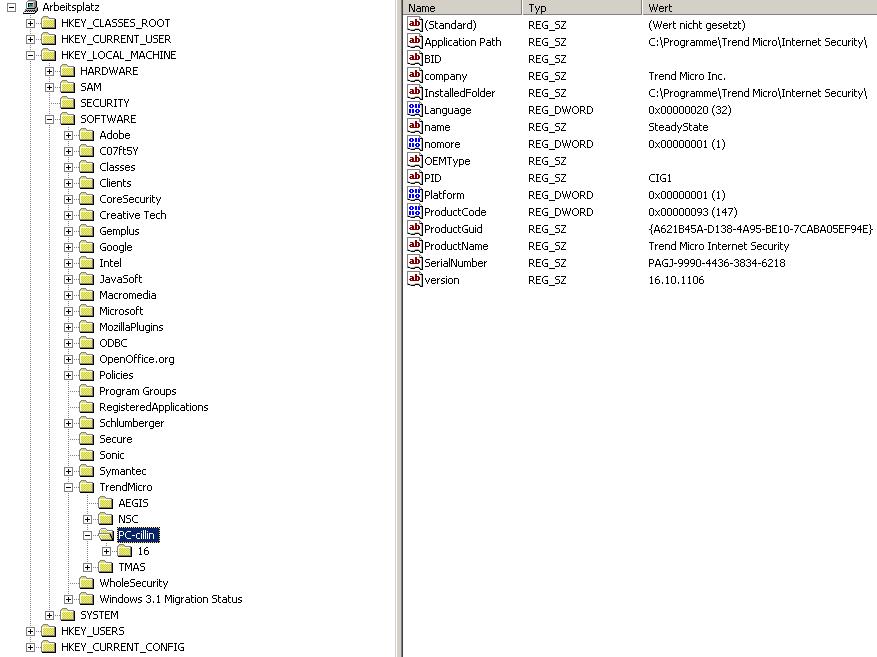The height and width of the screenshot is (657, 877).
Task: Click the string icon beside (Standard)
Action: (x=414, y=24)
